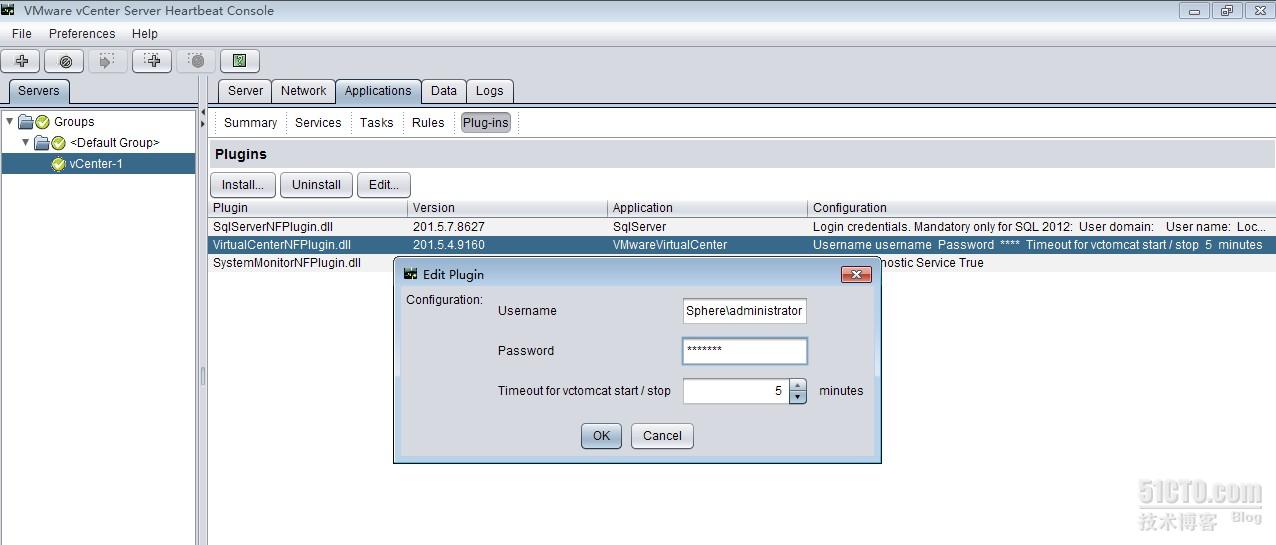Click the green check status icon of vCenter-1
This screenshot has height=545, width=1276.
[59, 164]
